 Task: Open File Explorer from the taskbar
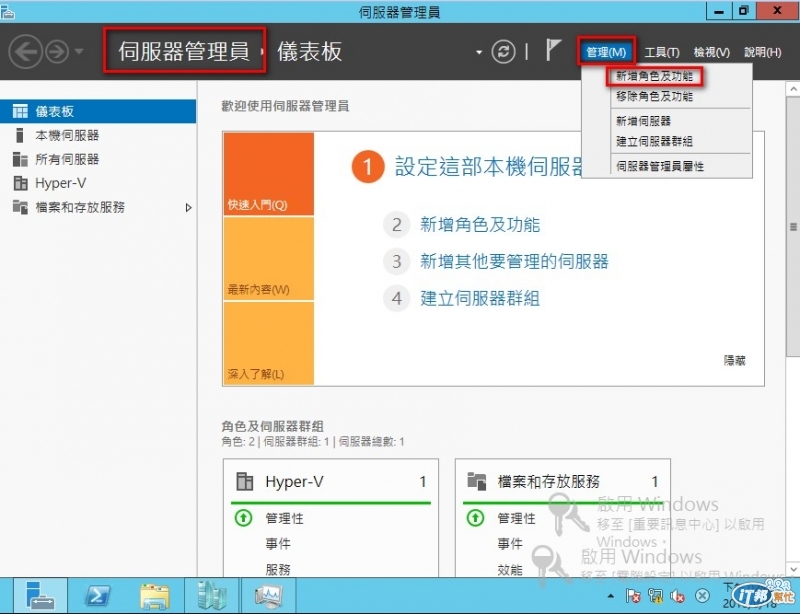155,596
